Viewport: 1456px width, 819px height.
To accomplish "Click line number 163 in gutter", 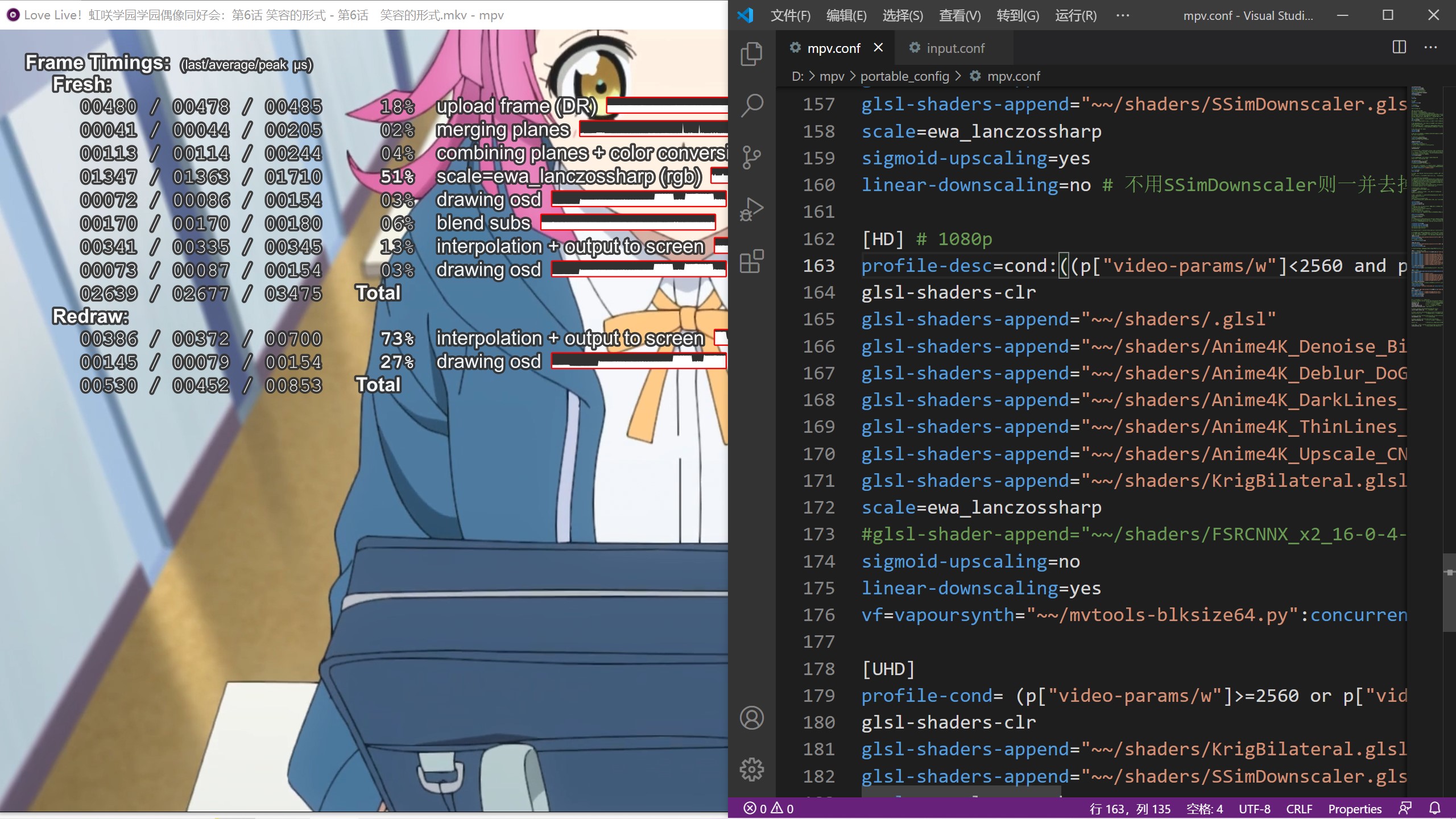I will [x=818, y=266].
